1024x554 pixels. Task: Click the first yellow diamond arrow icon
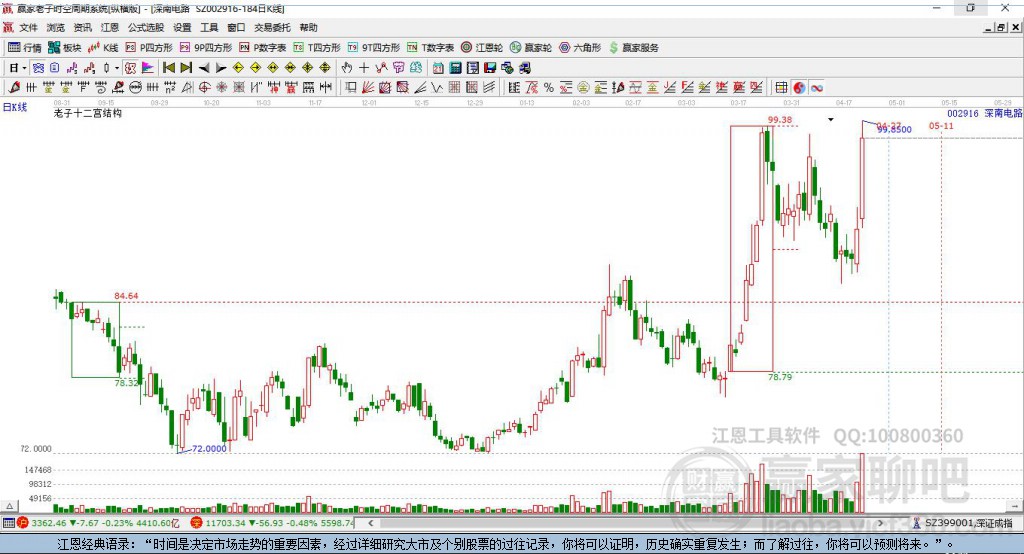click(238, 68)
